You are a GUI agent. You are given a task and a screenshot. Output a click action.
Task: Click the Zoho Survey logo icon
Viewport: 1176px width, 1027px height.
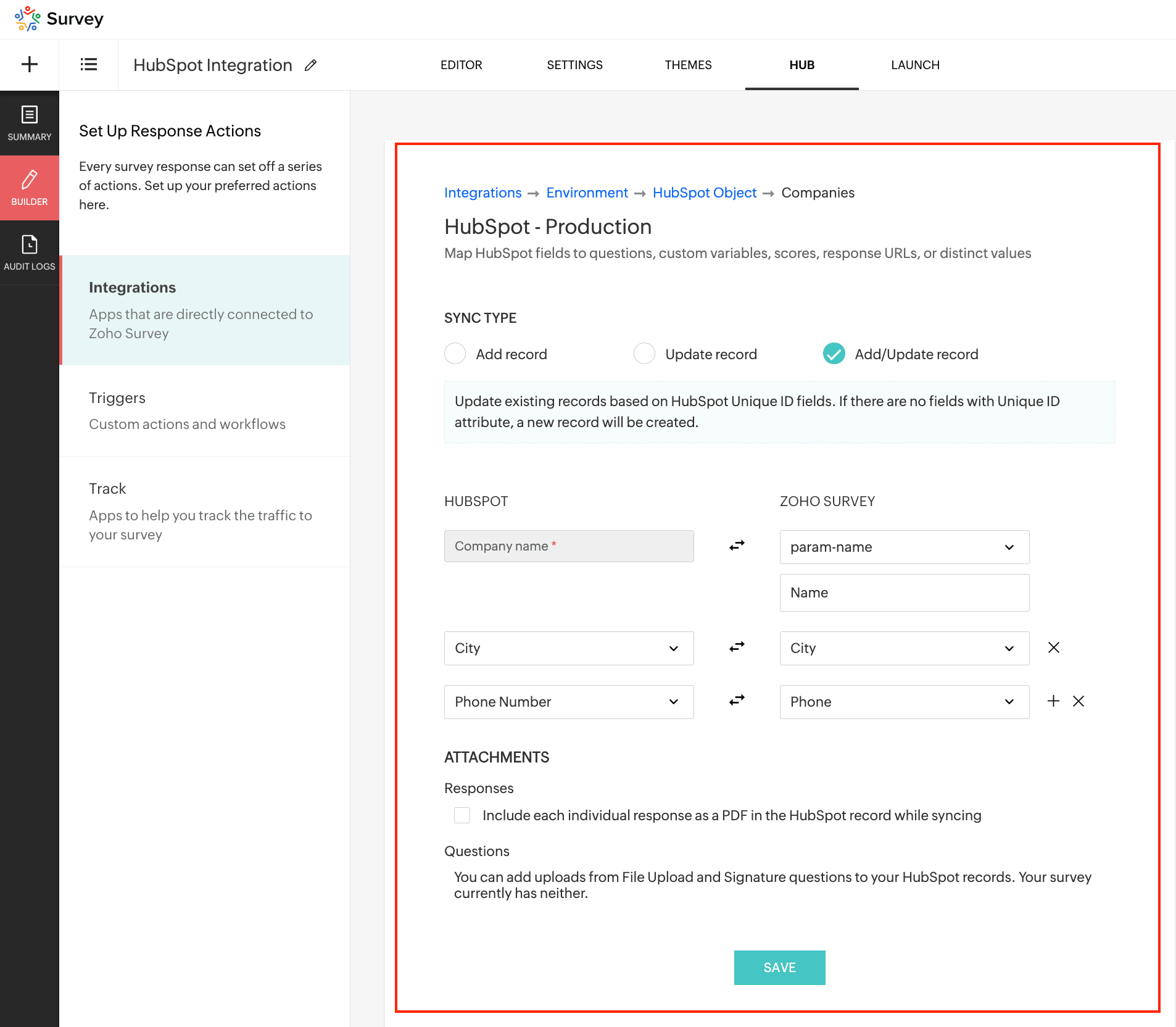point(28,19)
